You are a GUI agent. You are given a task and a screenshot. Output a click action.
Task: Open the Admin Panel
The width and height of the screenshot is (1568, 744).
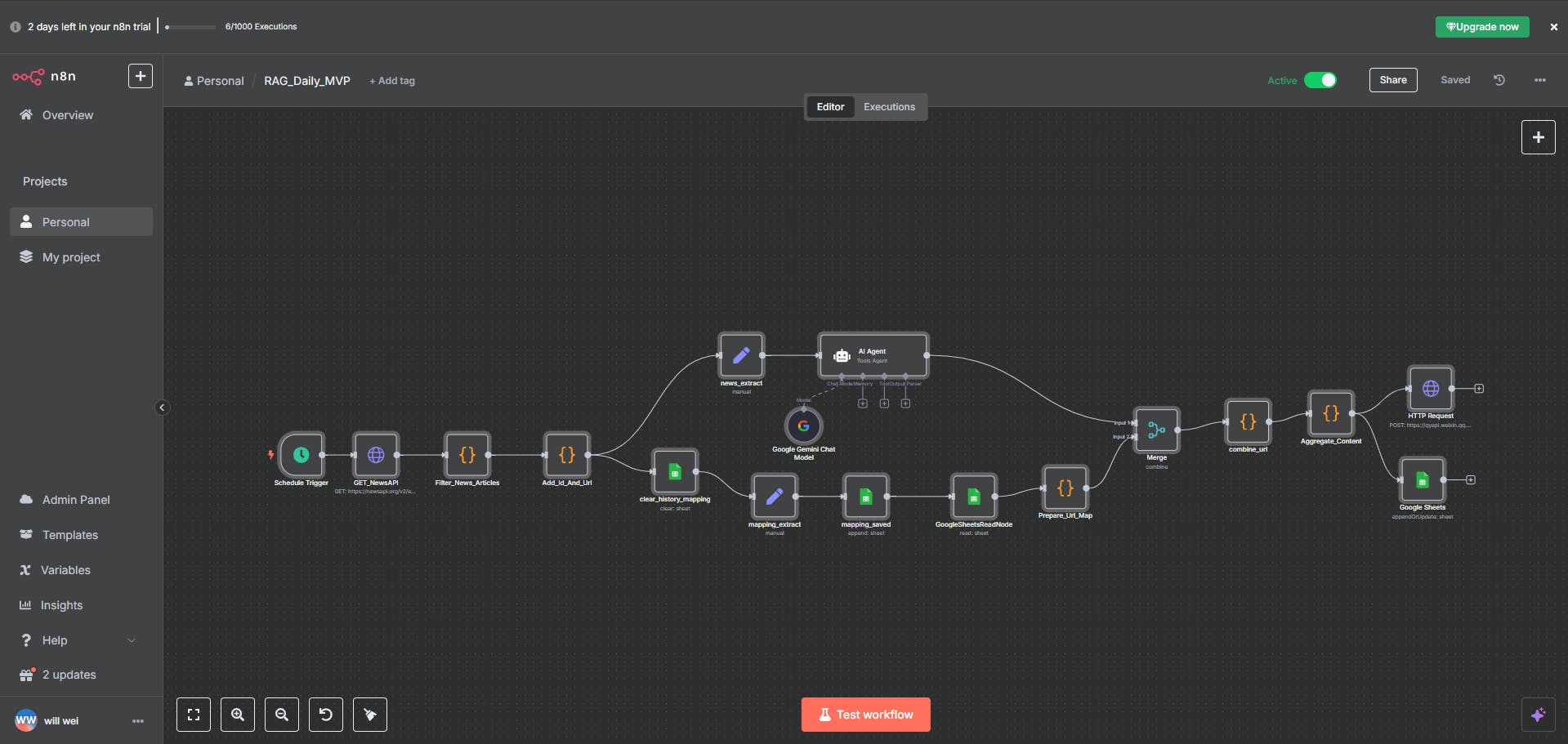point(81,500)
